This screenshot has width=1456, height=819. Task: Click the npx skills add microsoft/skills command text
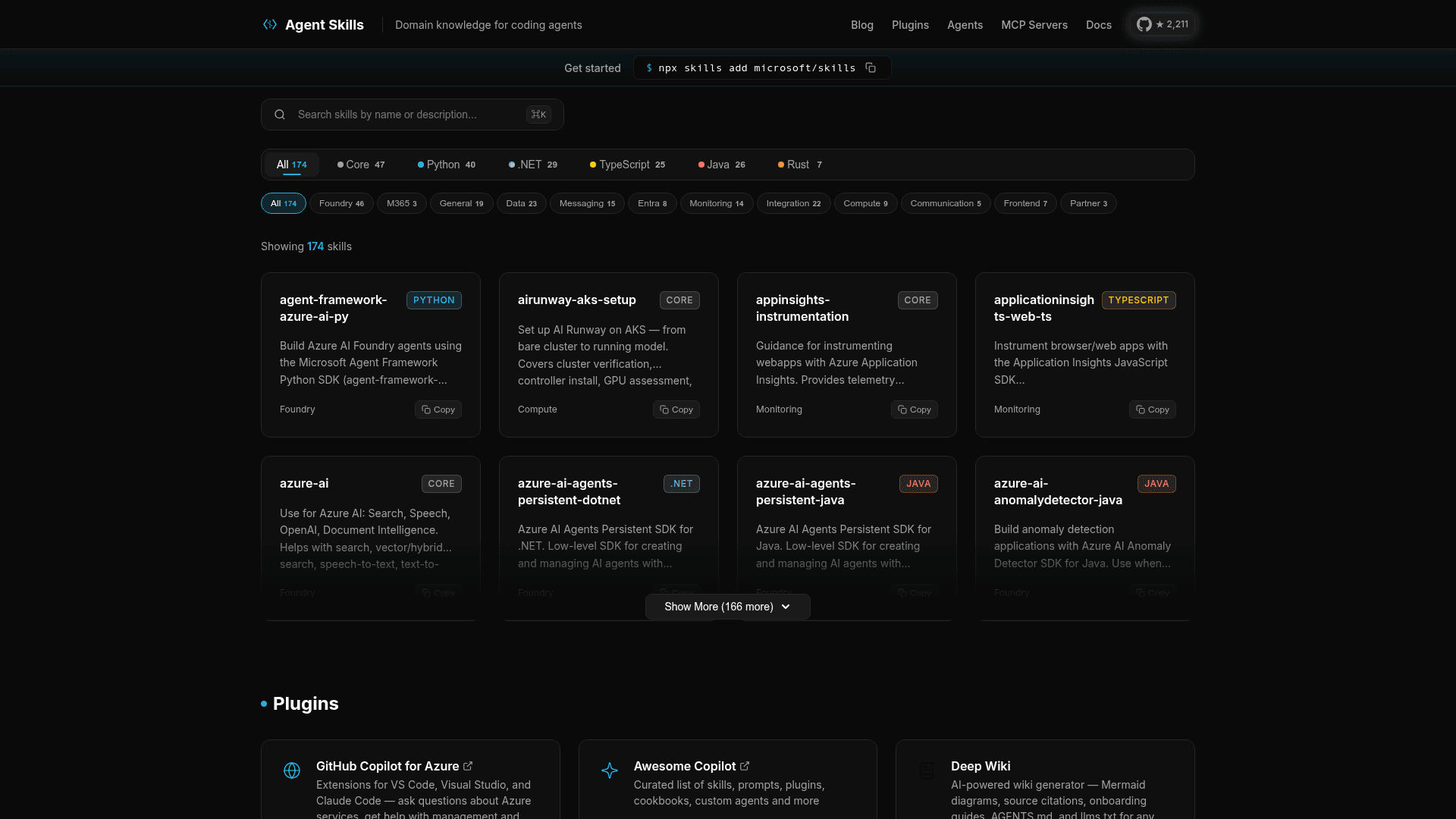coord(757,68)
